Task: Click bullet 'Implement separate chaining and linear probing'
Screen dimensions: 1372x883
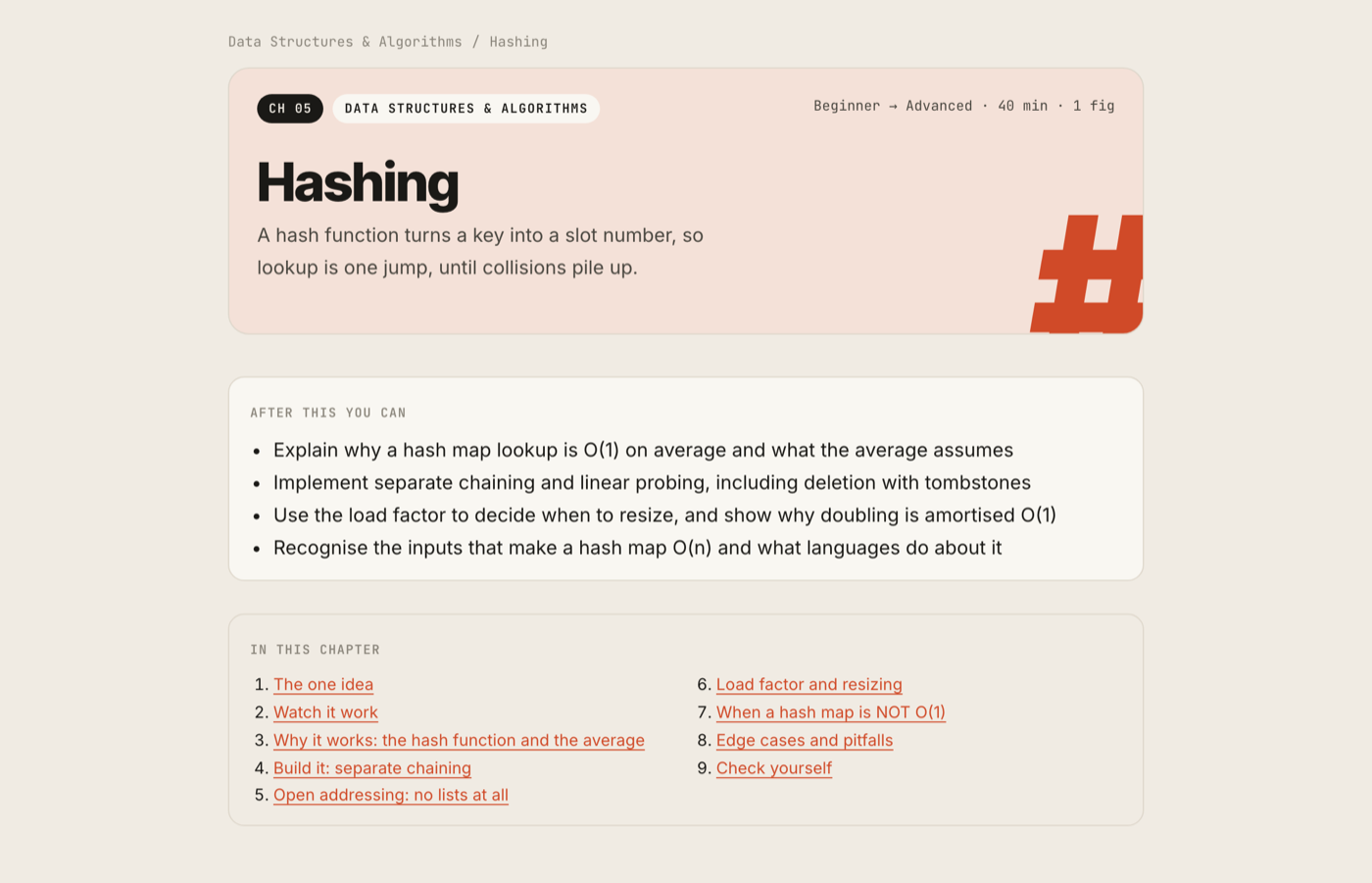Action: 652,482
